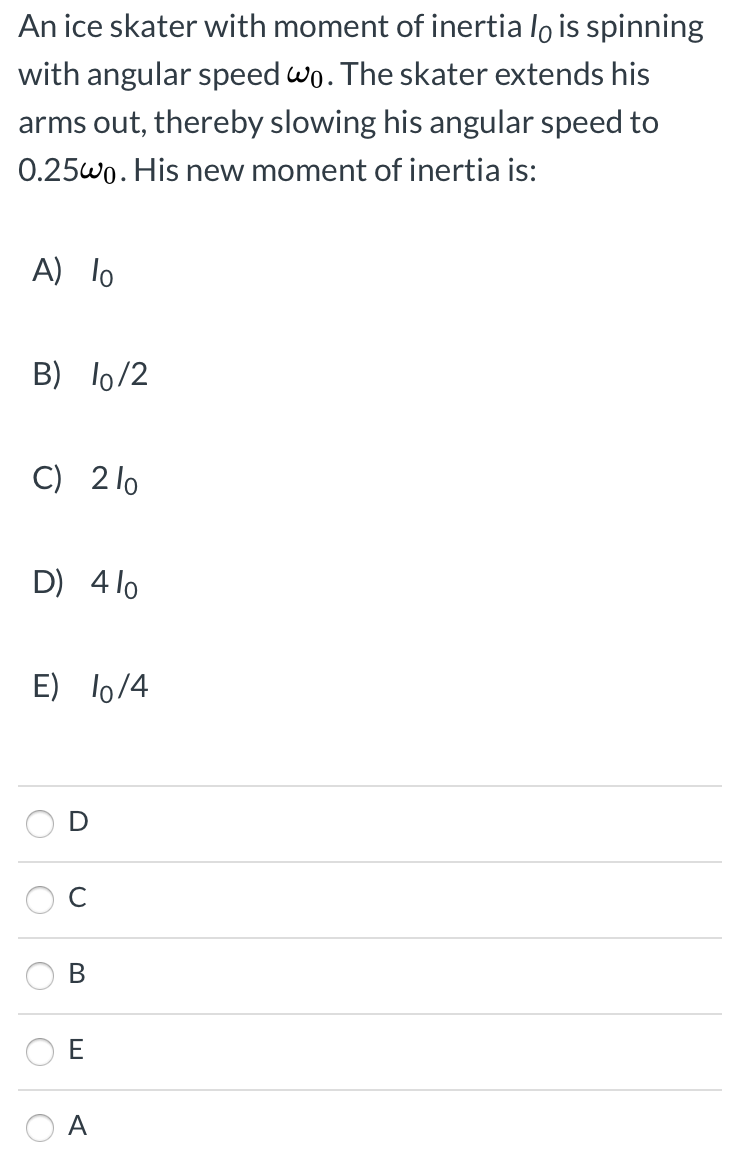The height and width of the screenshot is (1166, 742).
Task: Click the choice text "A) I0"
Action: click(73, 272)
